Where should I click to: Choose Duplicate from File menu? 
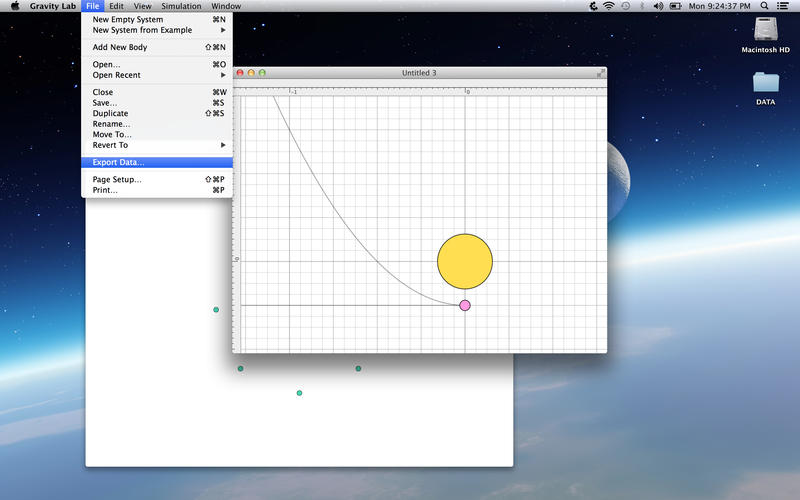pos(157,113)
